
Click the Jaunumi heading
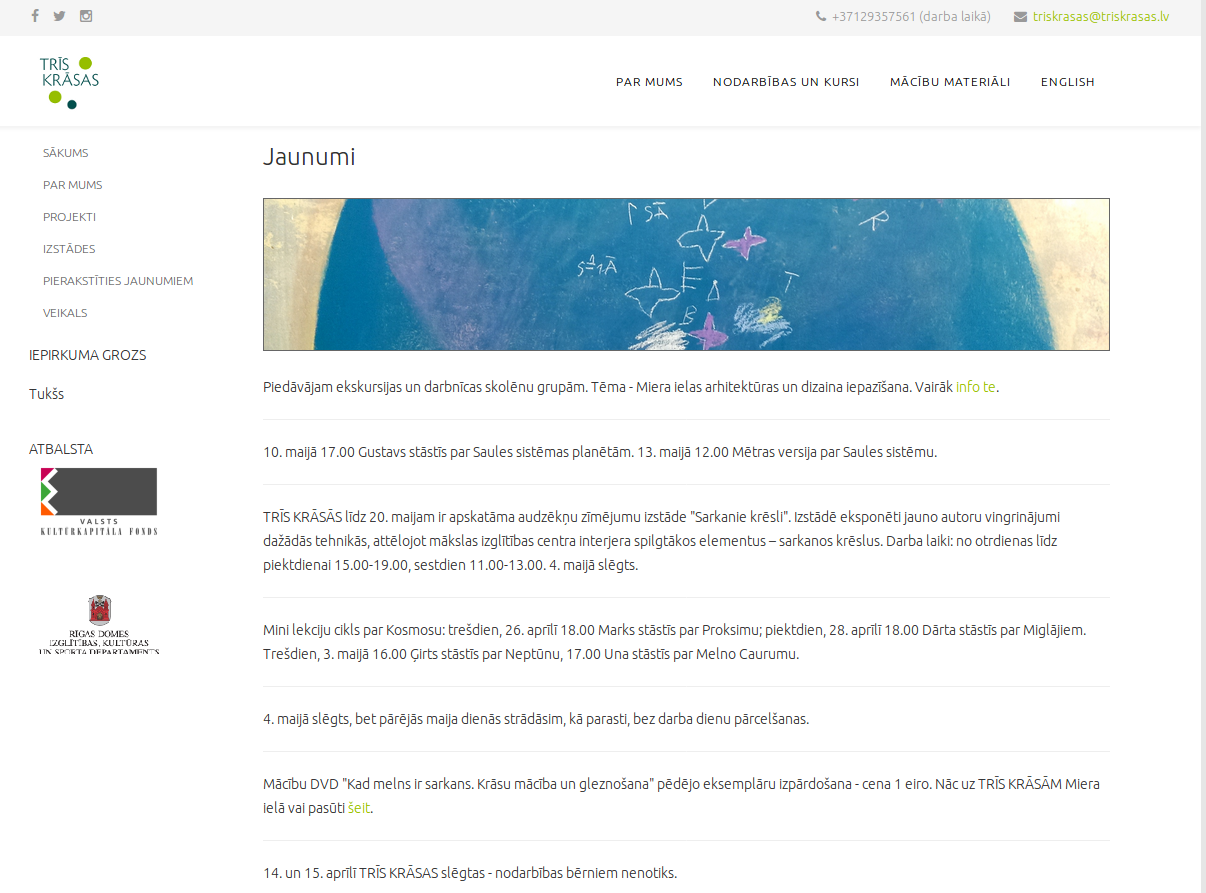tap(309, 157)
